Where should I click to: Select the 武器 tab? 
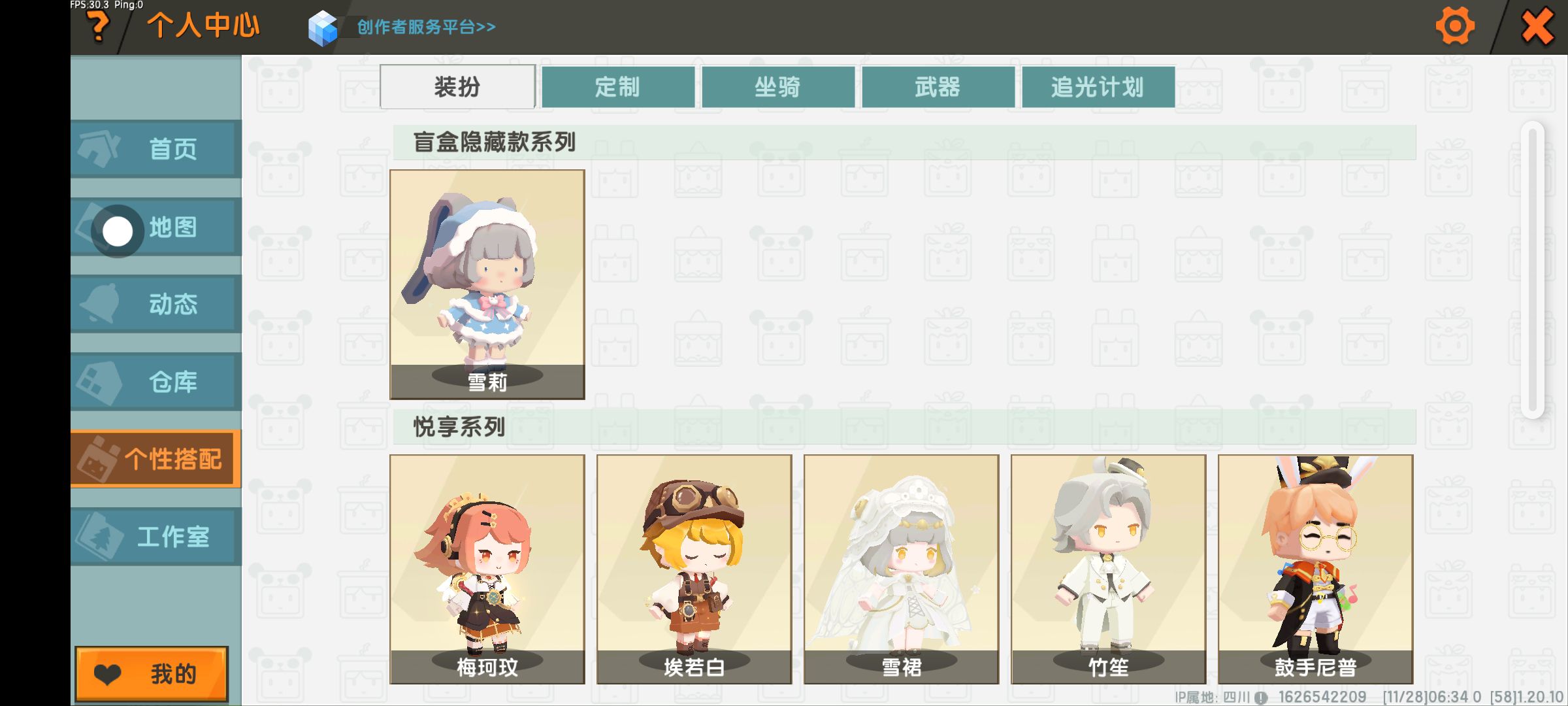(938, 86)
